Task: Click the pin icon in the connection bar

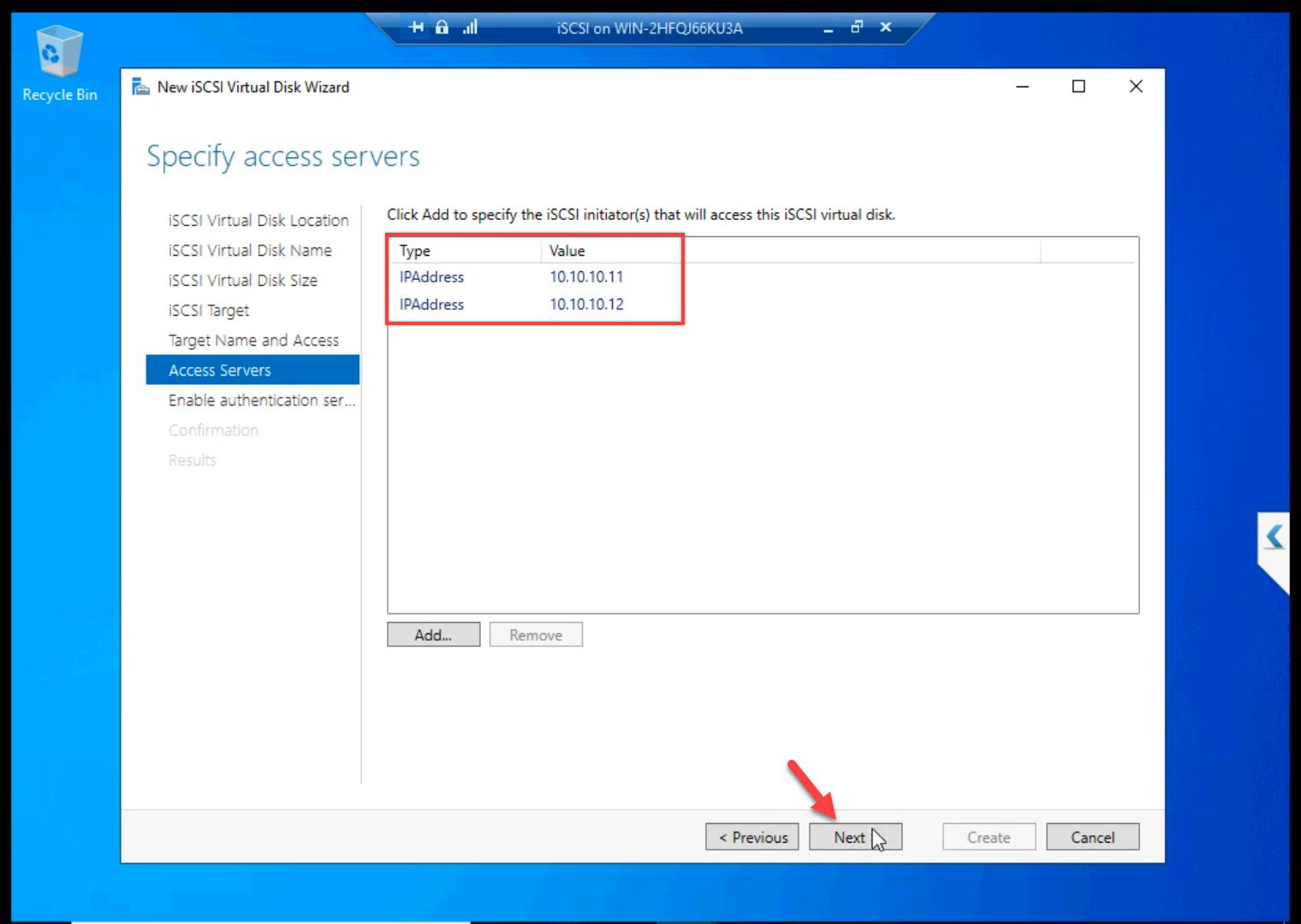Action: (x=416, y=27)
